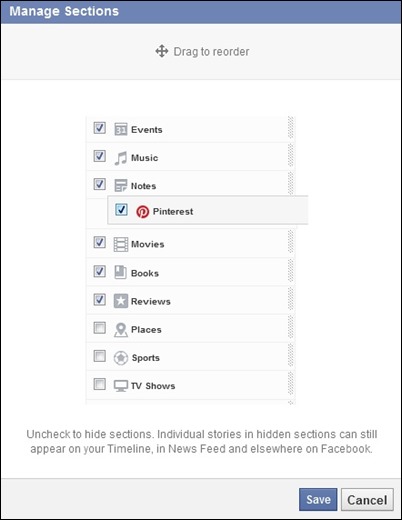Click the red Pinterest logo icon
This screenshot has height=520, width=402.
click(143, 212)
